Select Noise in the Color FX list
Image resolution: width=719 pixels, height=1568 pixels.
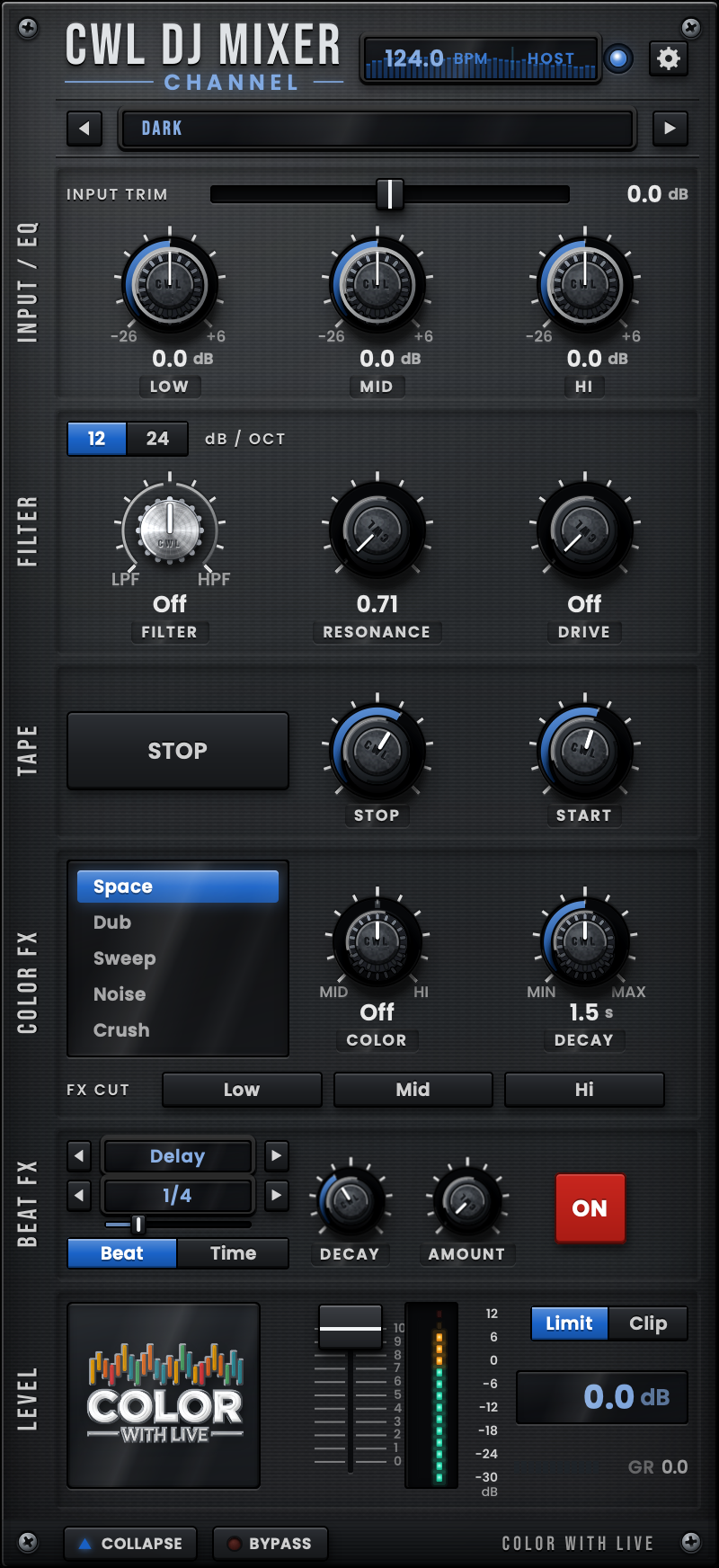[178, 994]
